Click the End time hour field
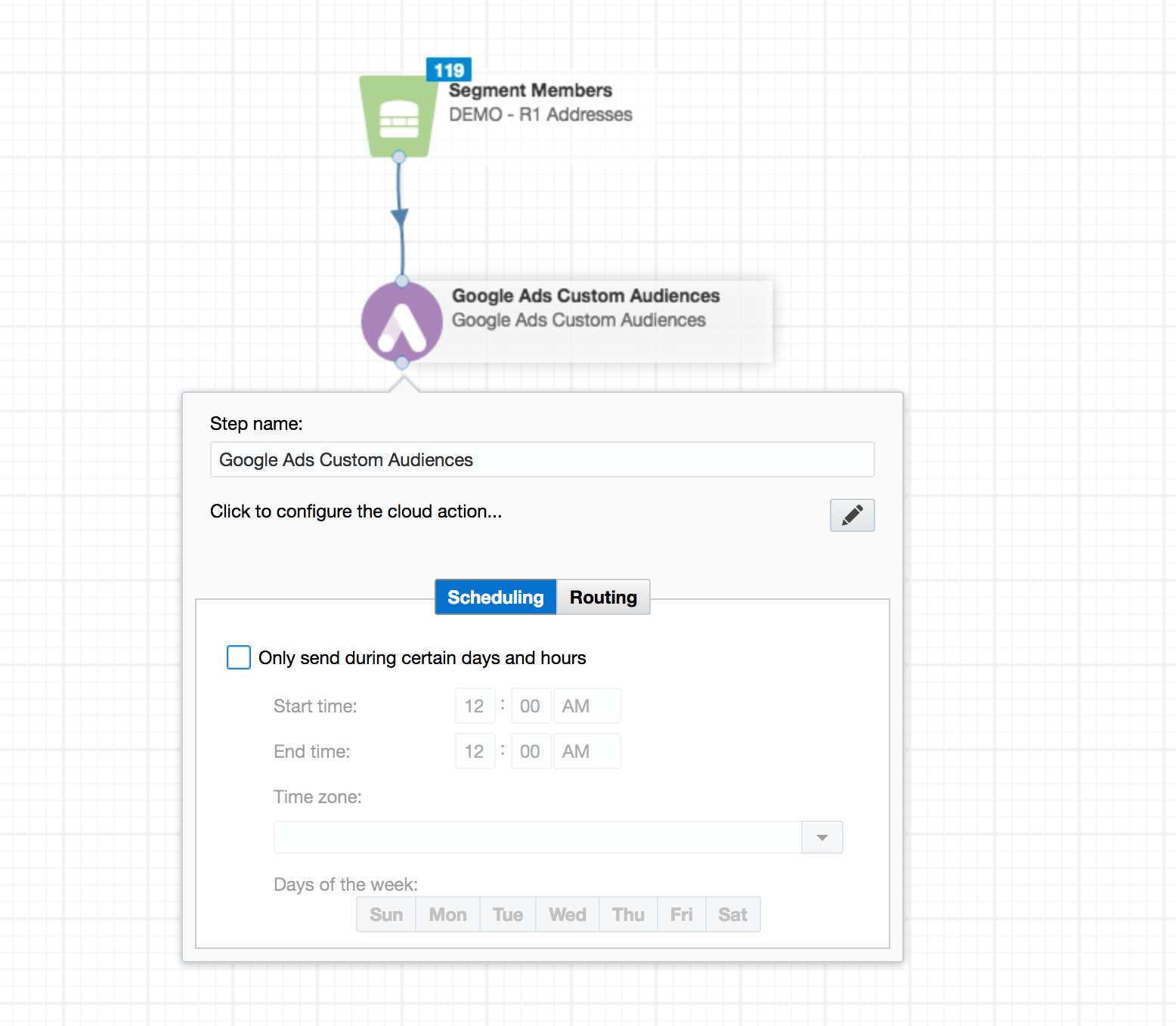The height and width of the screenshot is (1026, 1176). point(475,751)
